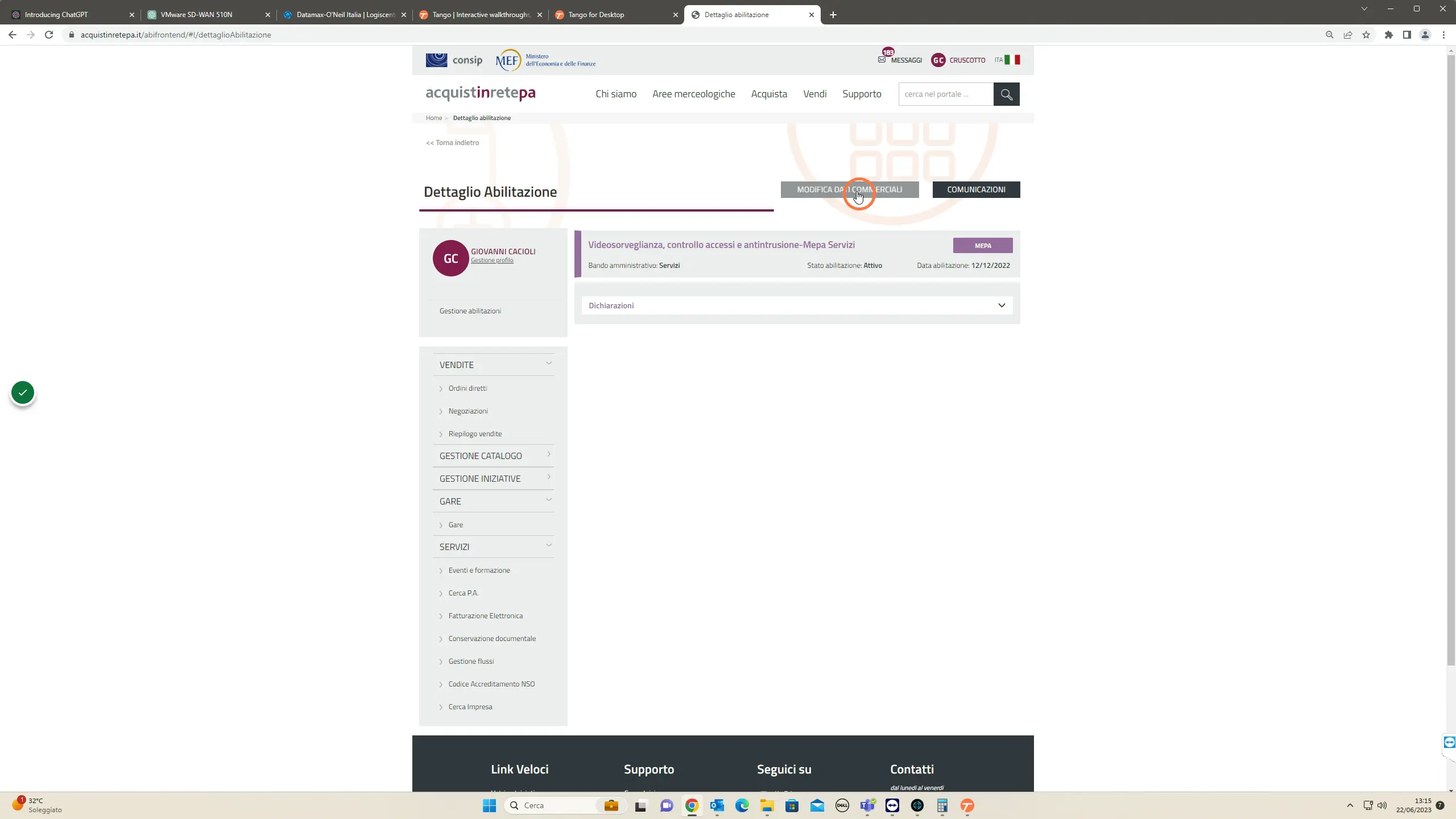The height and width of the screenshot is (819, 1456).
Task: Open Windows Start menu
Action: click(489, 805)
